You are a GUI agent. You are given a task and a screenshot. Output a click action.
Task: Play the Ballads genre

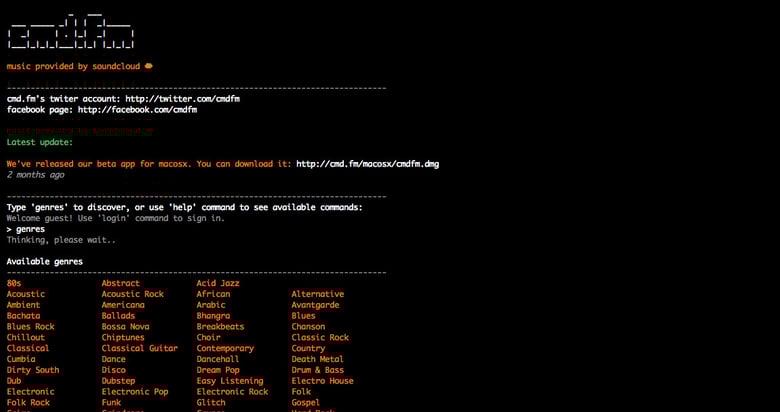pyautogui.click(x=118, y=316)
